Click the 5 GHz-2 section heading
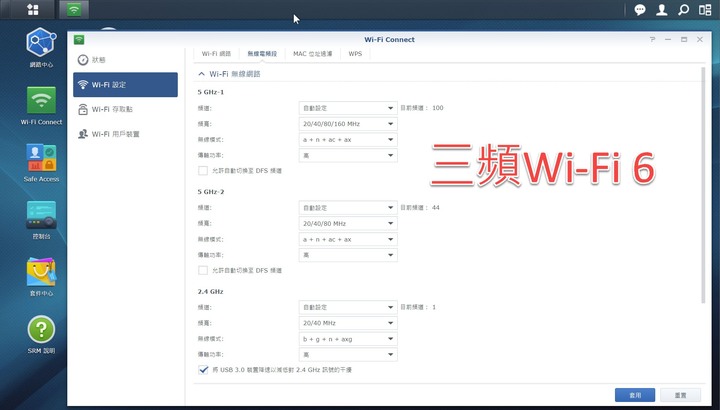This screenshot has width=720, height=410. pyautogui.click(x=211, y=192)
